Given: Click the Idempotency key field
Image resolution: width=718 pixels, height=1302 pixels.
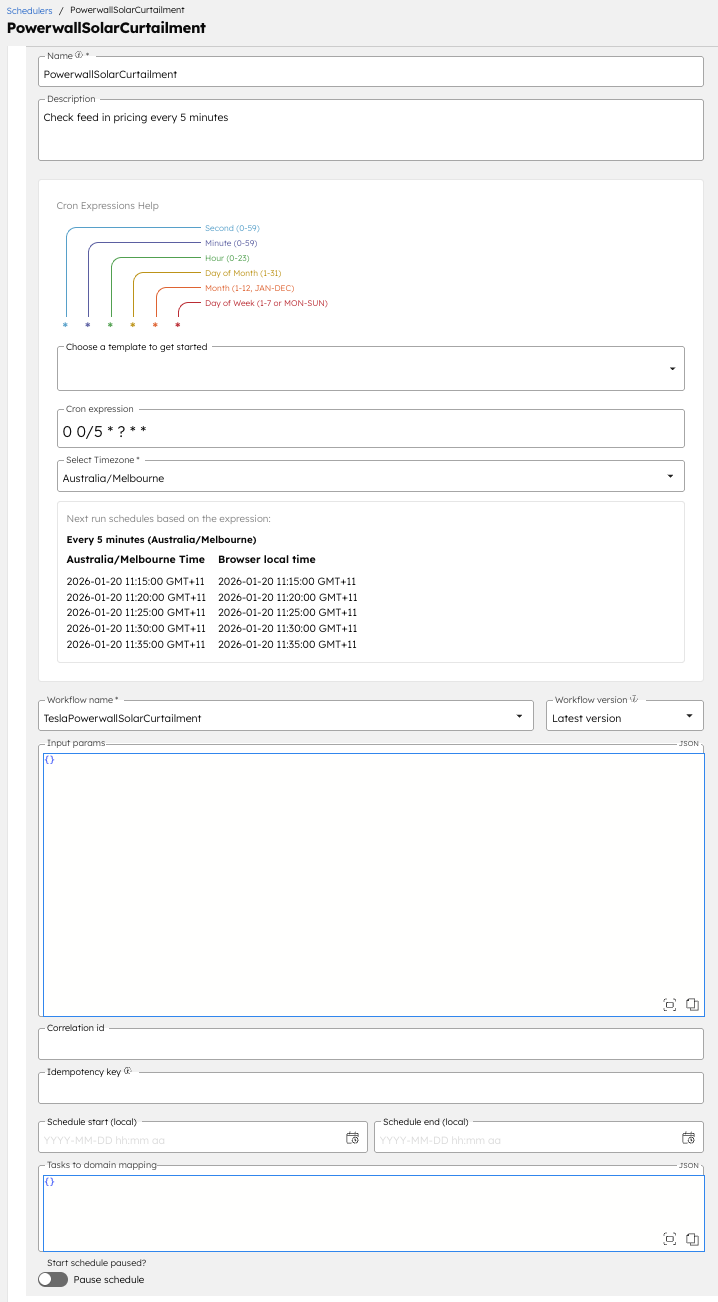Looking at the screenshot, I should [x=371, y=1089].
